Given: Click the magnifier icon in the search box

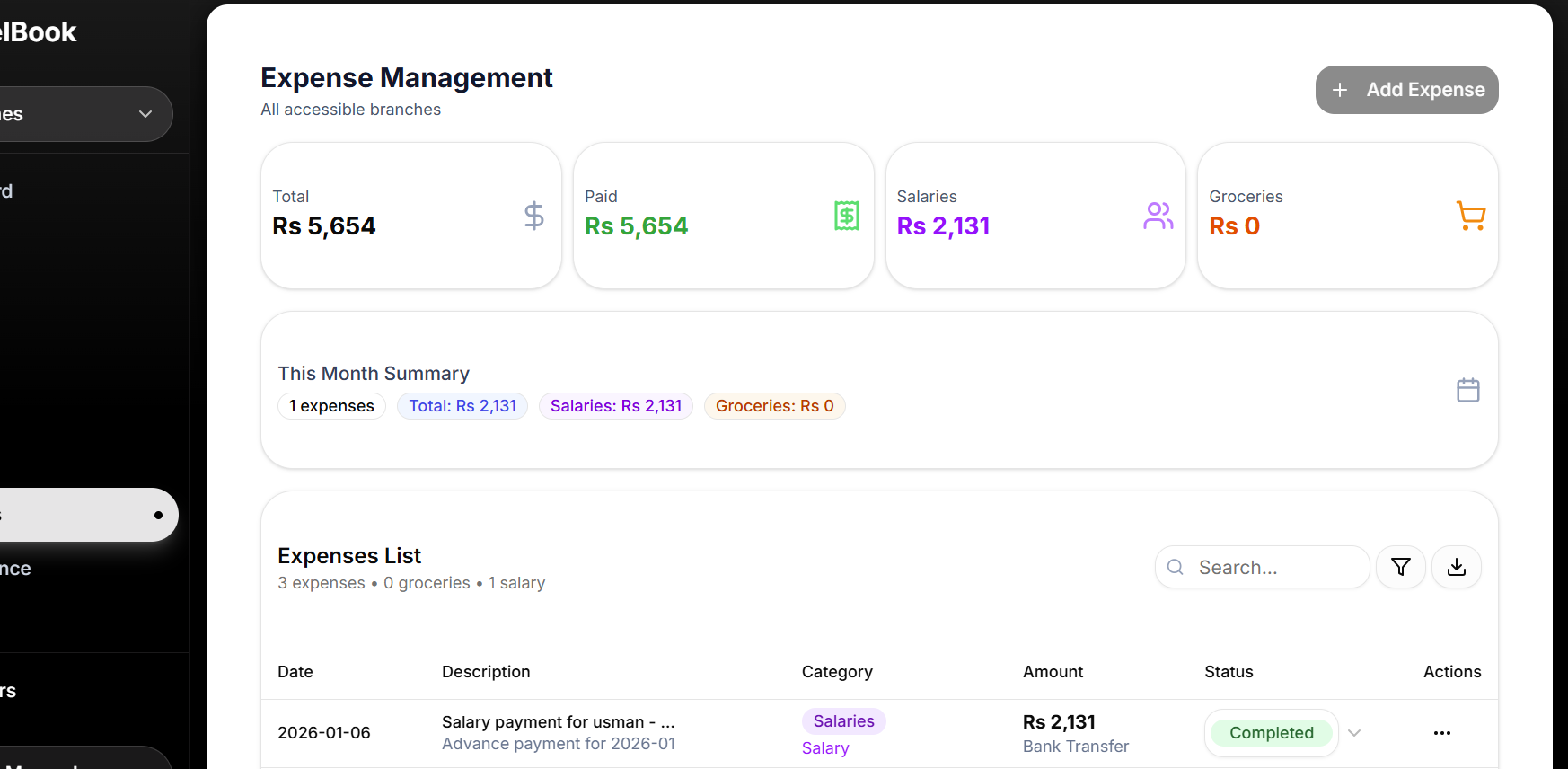Looking at the screenshot, I should 1175,567.
